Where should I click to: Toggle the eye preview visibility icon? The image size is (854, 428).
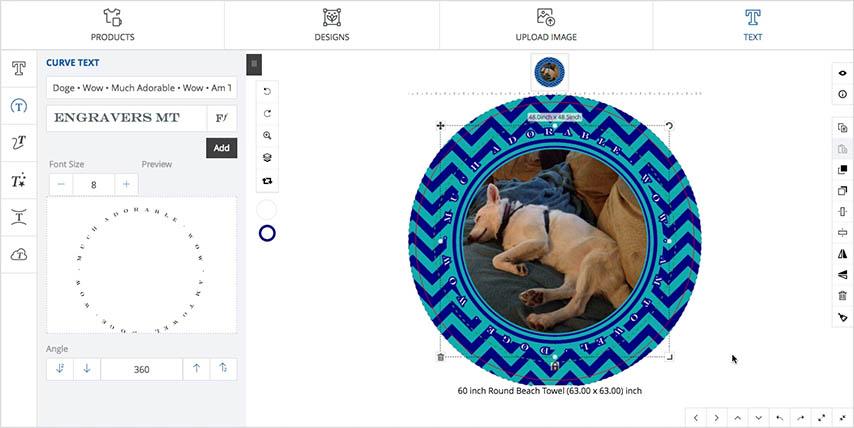pyautogui.click(x=843, y=74)
